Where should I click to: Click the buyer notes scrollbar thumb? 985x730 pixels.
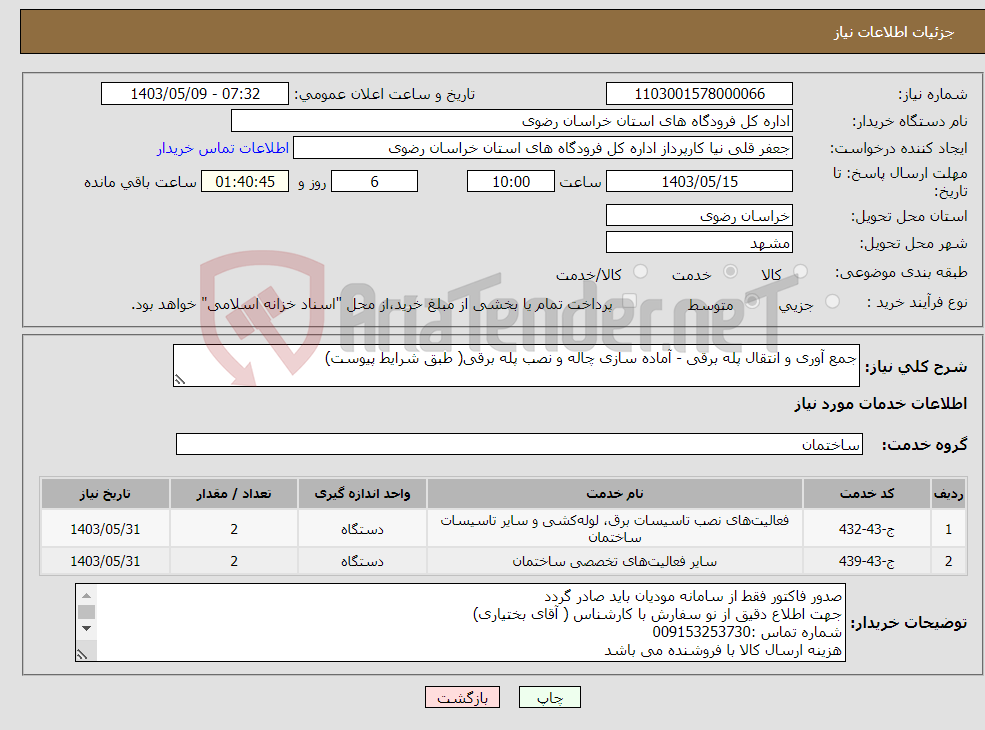87,612
